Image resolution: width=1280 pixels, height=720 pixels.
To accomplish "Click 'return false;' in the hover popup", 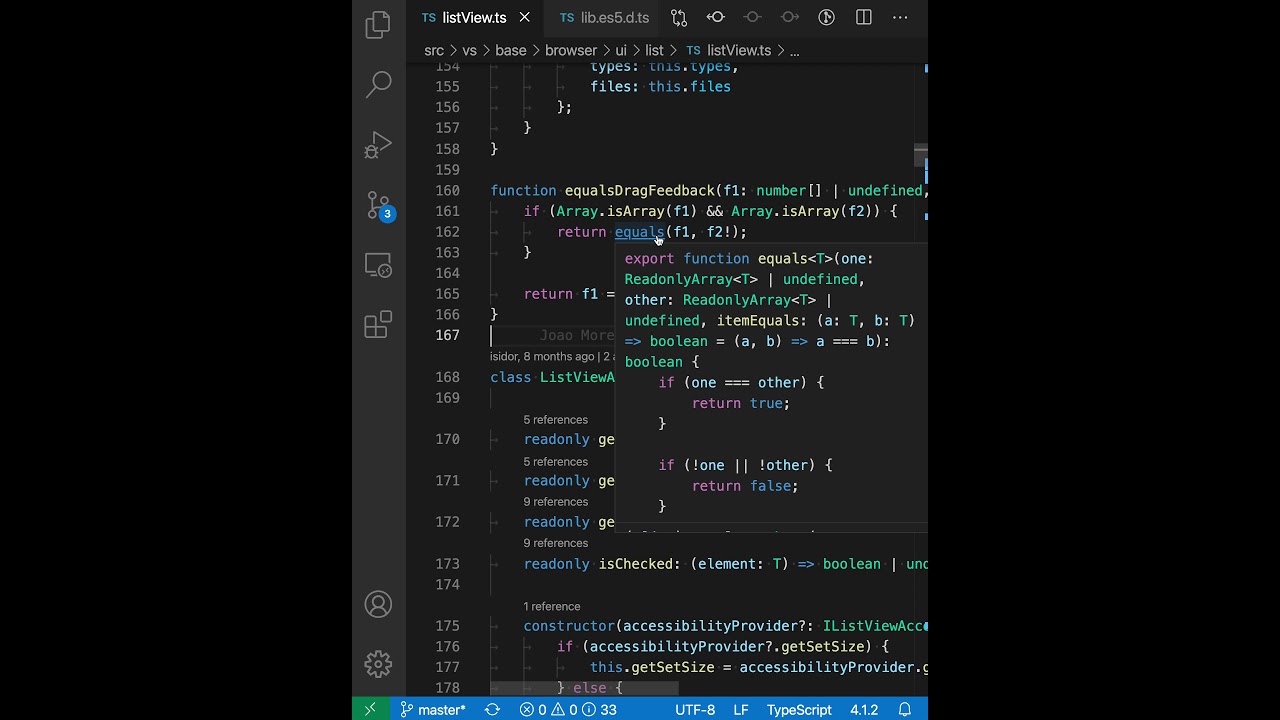I will click(744, 486).
